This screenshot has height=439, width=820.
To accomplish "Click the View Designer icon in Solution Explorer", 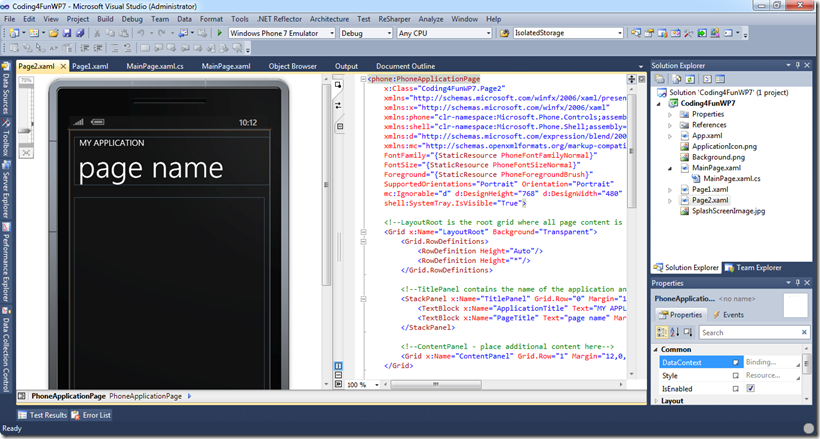I will tap(720, 79).
